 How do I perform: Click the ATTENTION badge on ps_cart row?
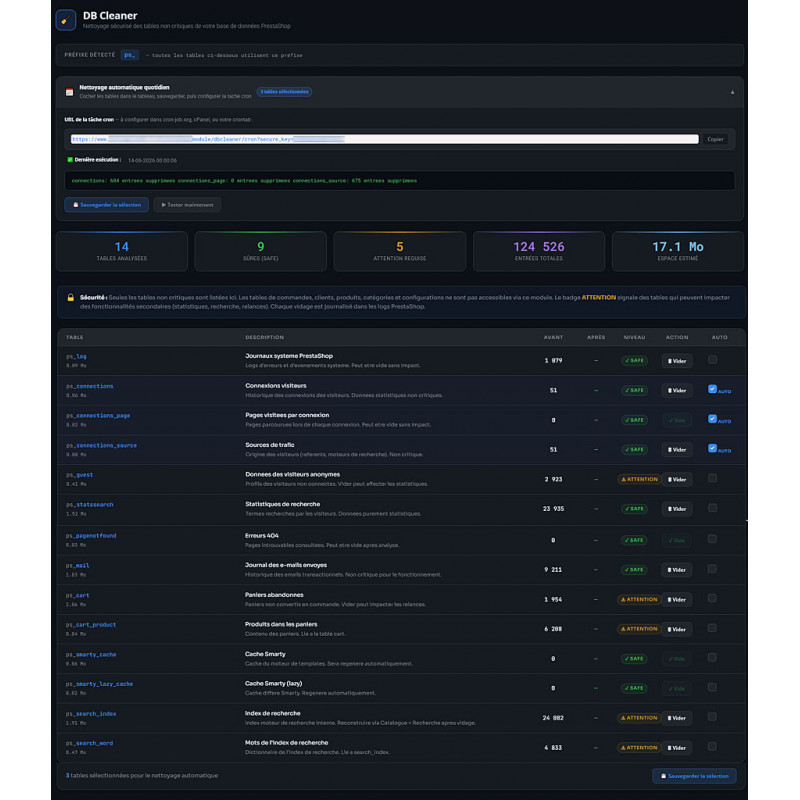[x=639, y=599]
